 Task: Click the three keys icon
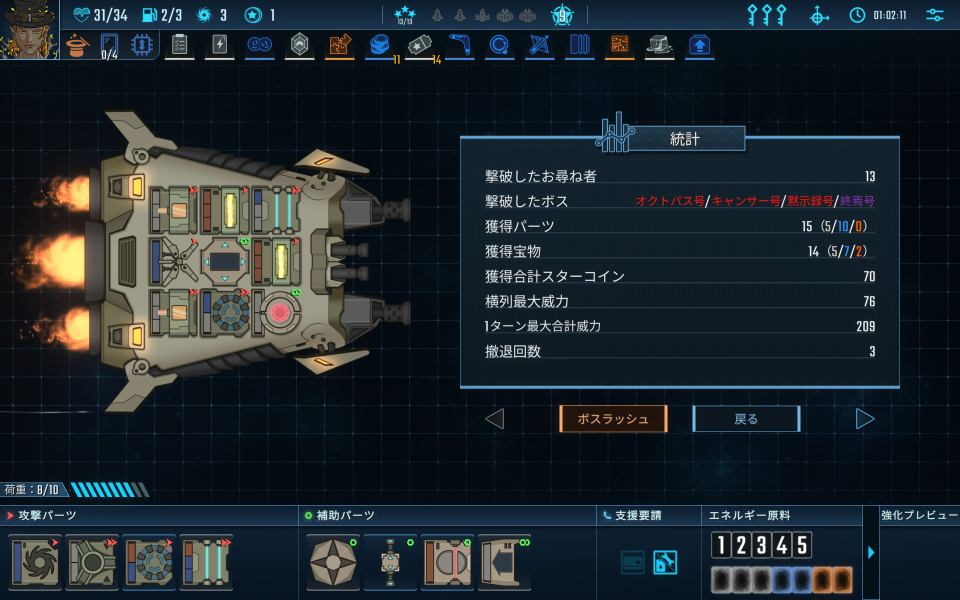pyautogui.click(x=767, y=15)
